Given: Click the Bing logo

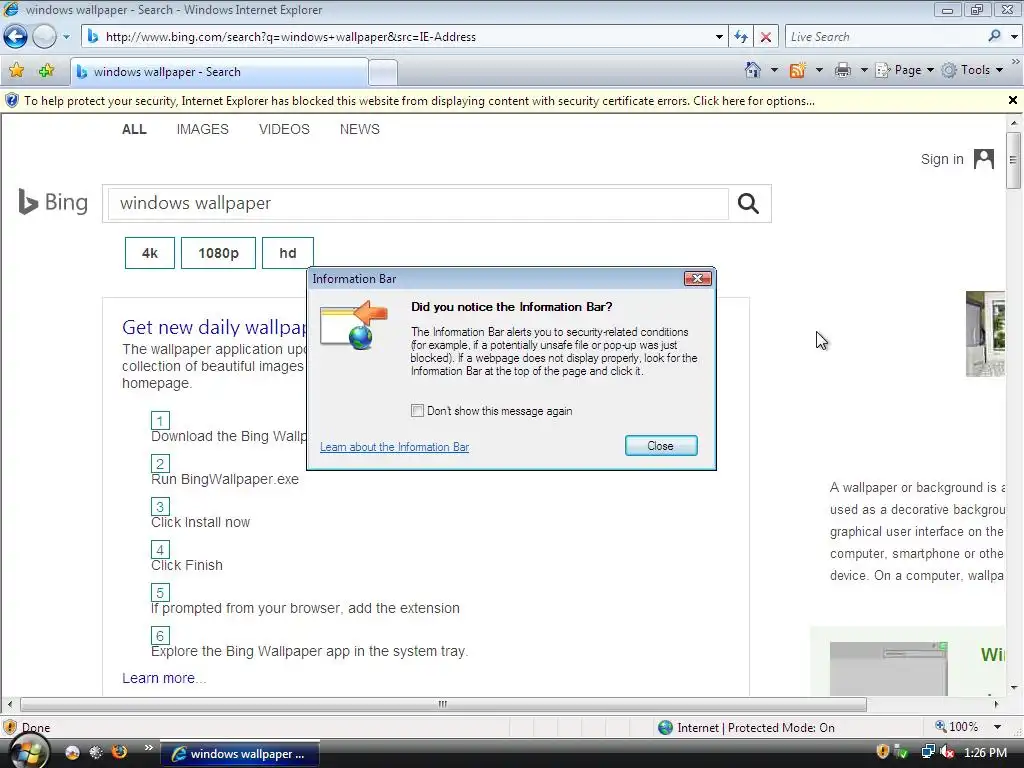Looking at the screenshot, I should click(x=53, y=202).
